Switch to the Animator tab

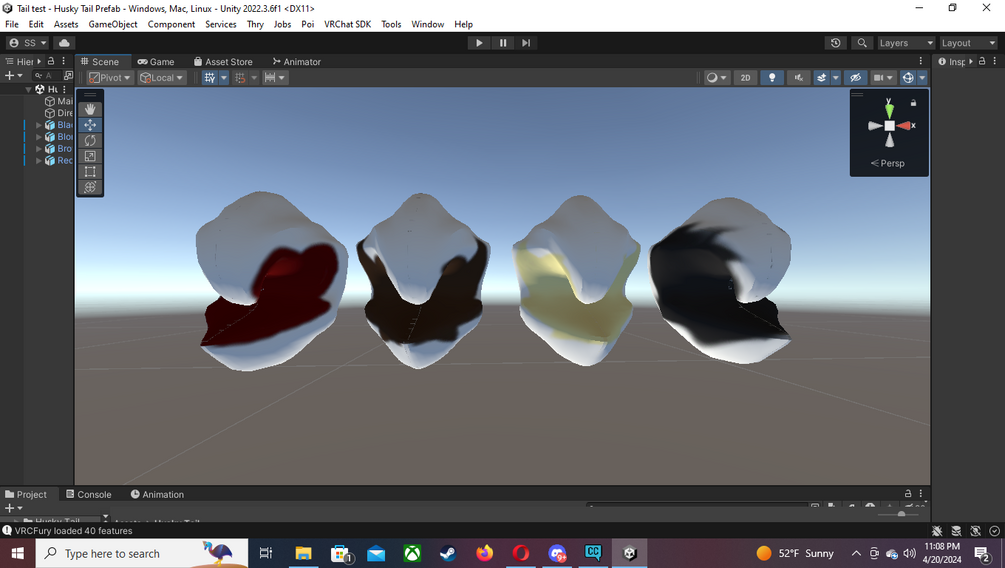[x=296, y=62]
